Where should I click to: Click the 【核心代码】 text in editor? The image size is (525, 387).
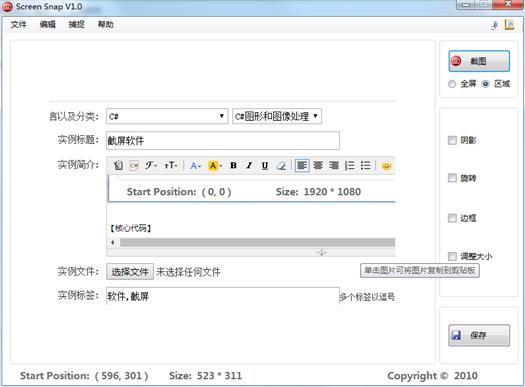[x=130, y=228]
